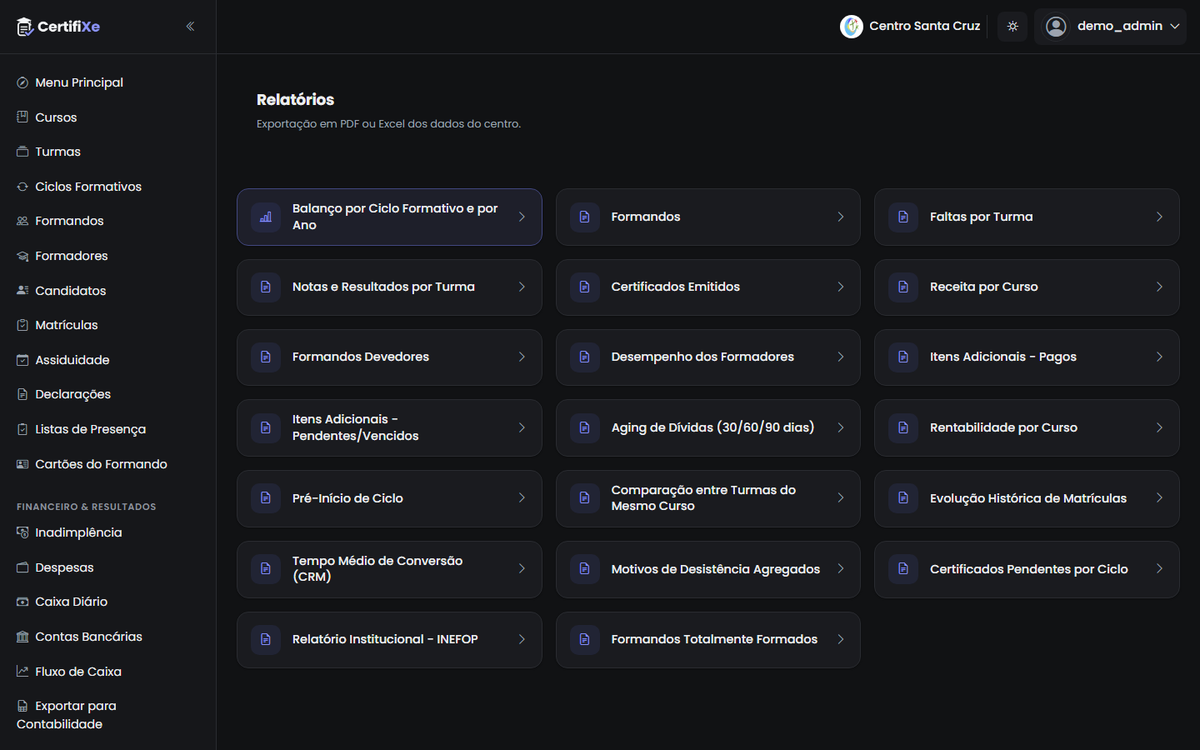
Task: Click the Cursos book icon in sidebar
Action: 23,117
